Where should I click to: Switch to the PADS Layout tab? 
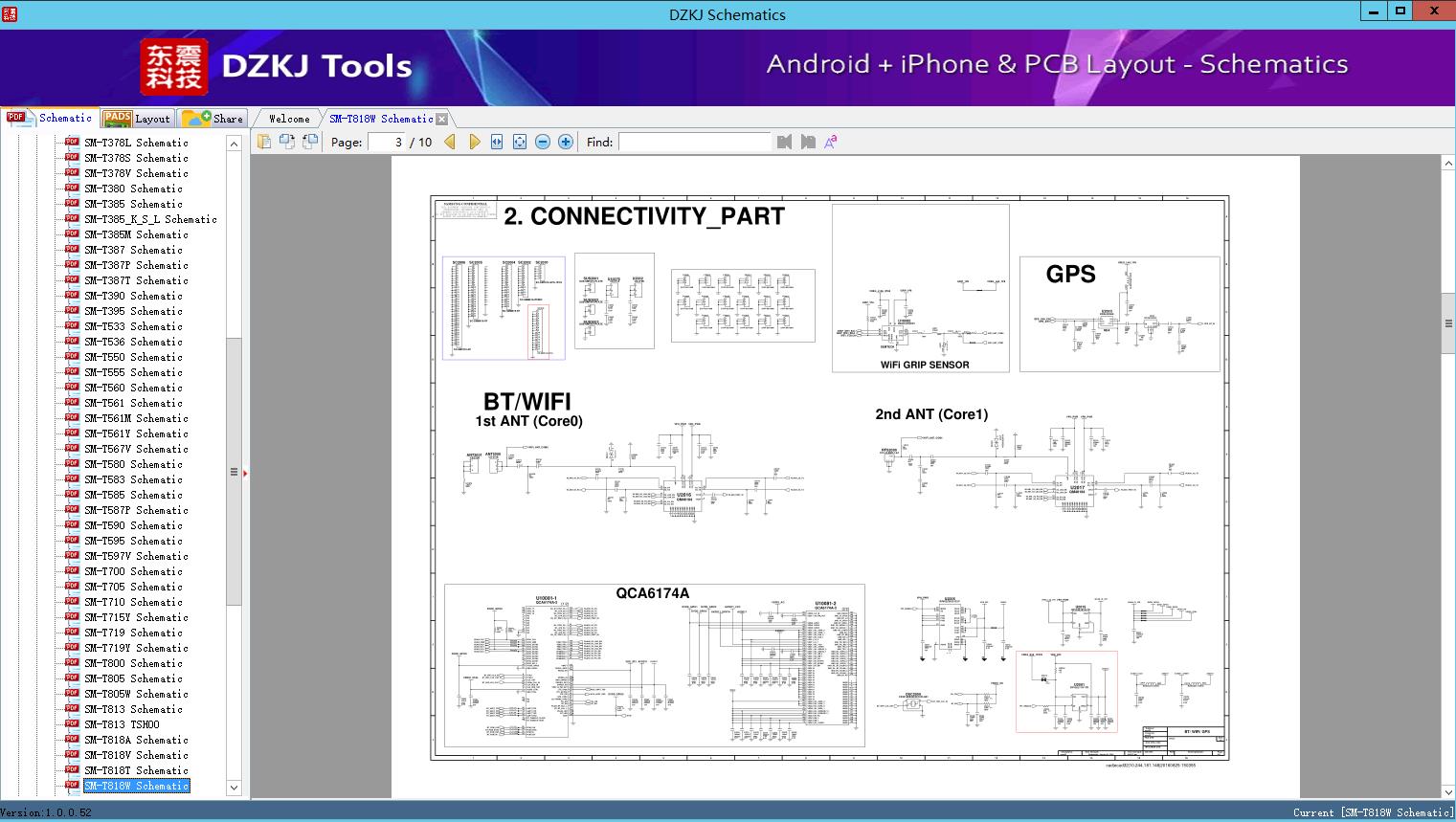click(x=137, y=119)
